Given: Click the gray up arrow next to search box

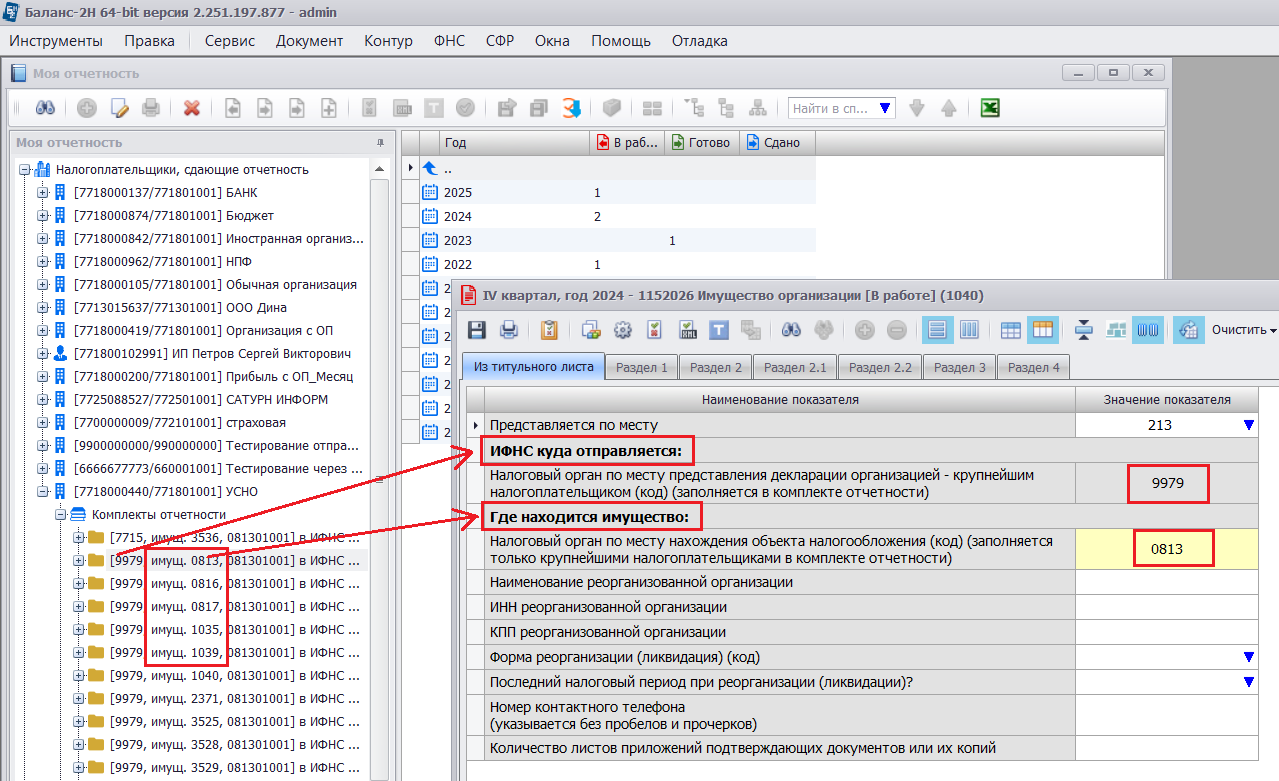Looking at the screenshot, I should tap(949, 108).
